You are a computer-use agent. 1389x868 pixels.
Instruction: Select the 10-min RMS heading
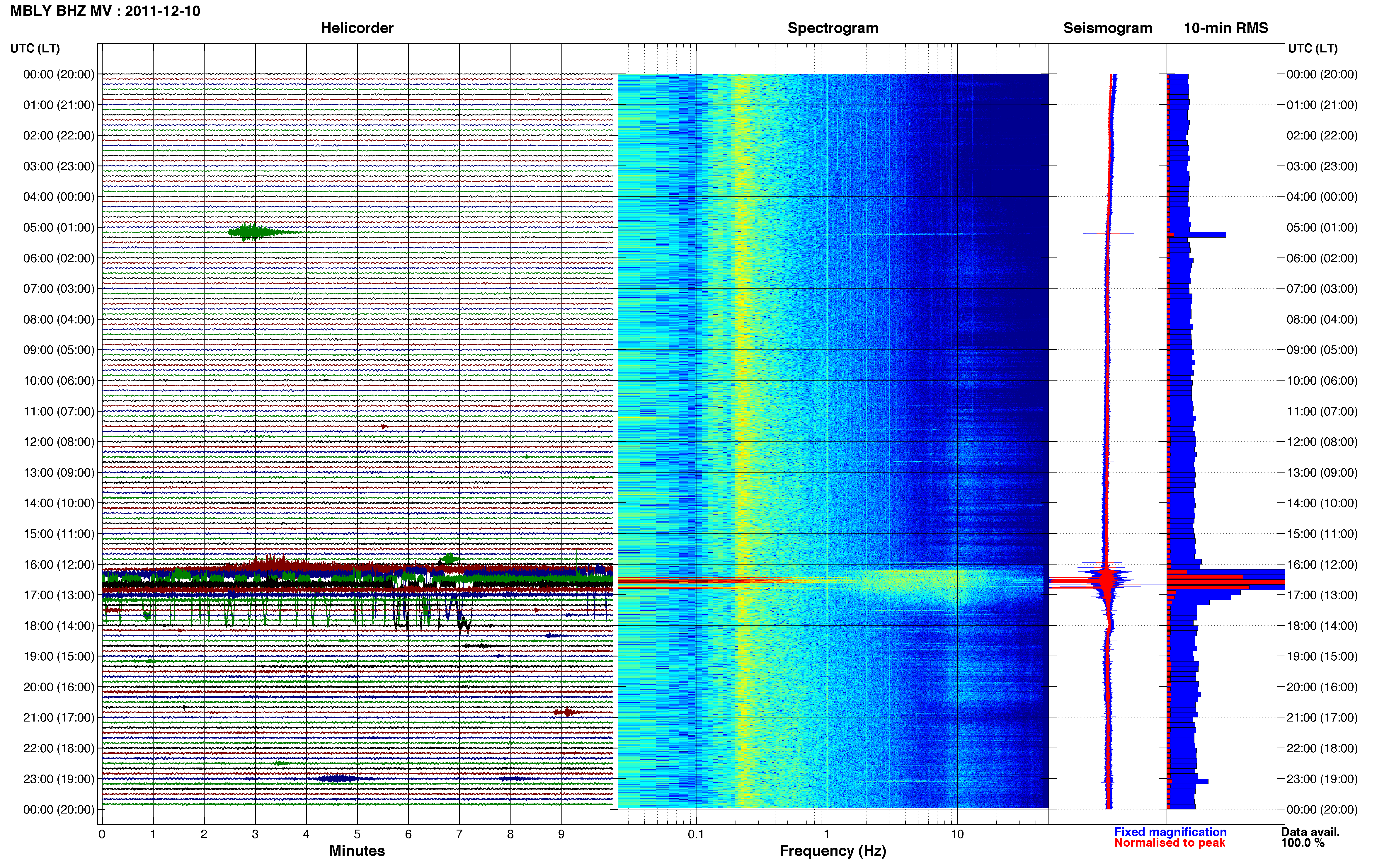pos(1226,28)
